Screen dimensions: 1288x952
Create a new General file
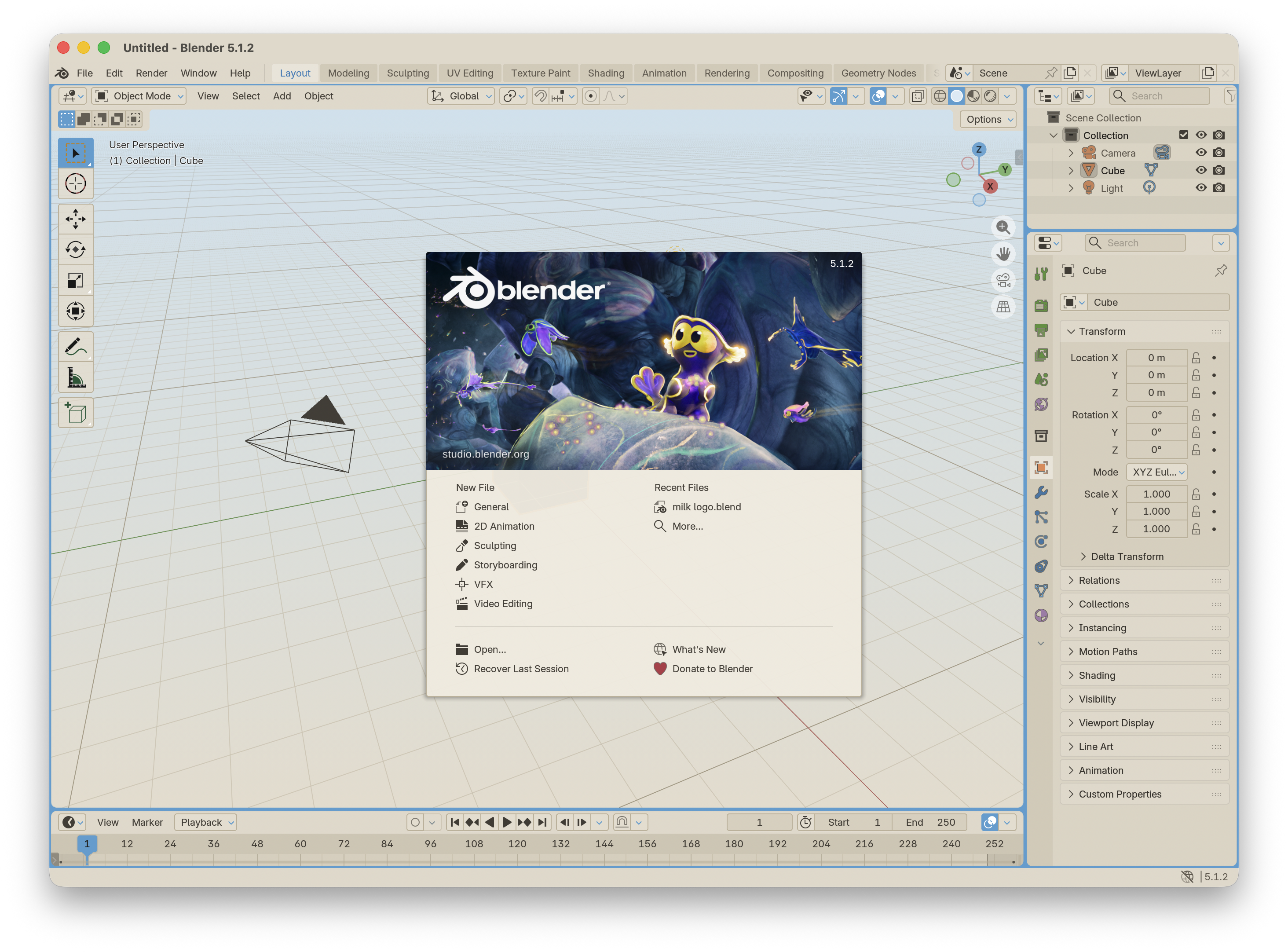point(483,507)
